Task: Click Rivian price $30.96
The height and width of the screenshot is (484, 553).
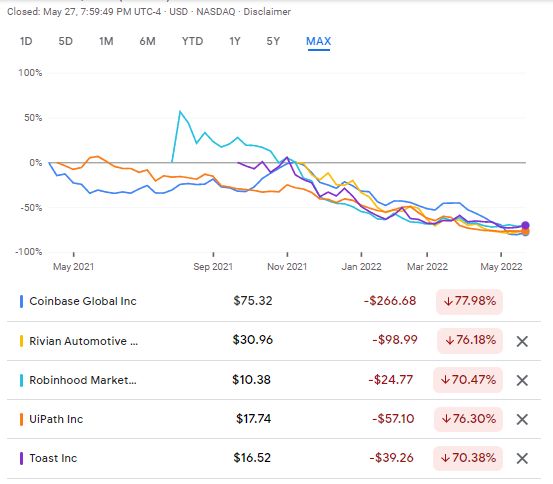Action: (x=253, y=340)
